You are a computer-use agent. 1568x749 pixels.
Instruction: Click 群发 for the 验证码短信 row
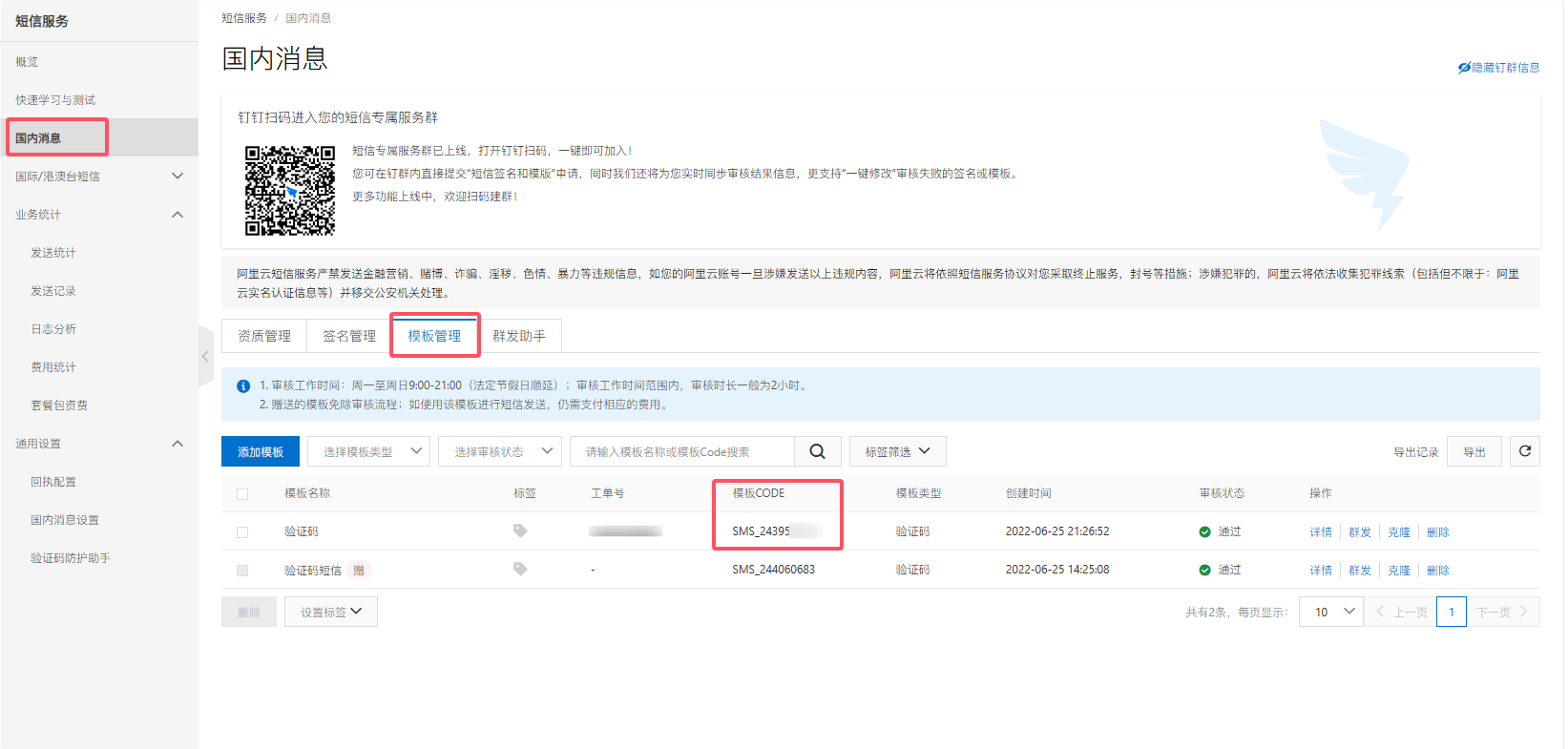pyautogui.click(x=1360, y=571)
